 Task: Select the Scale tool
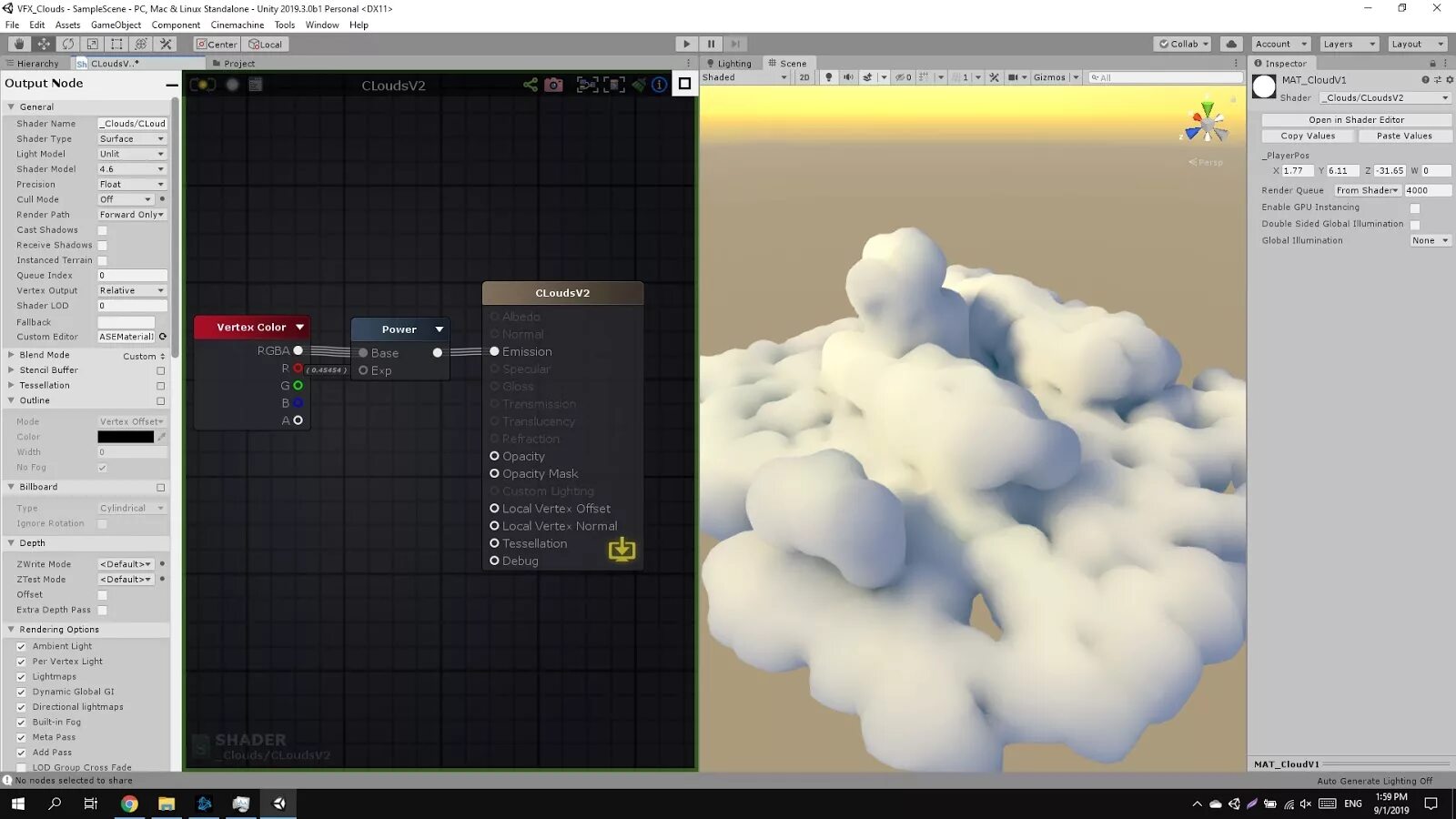(x=93, y=44)
